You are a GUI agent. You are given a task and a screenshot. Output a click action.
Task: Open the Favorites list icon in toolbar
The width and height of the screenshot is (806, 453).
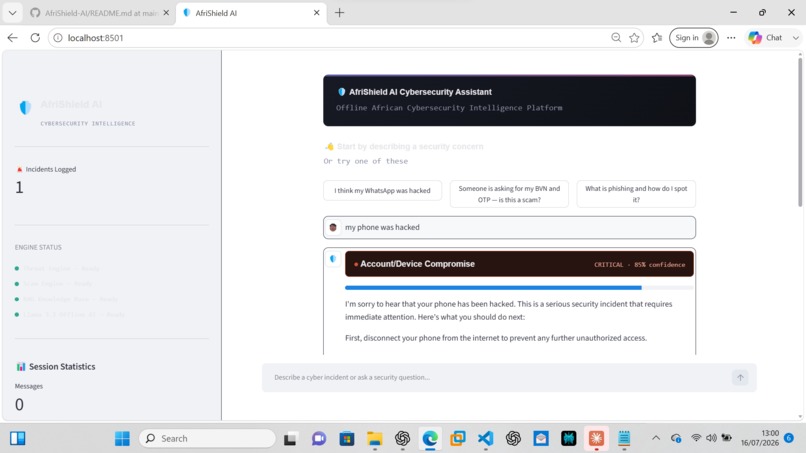coord(657,38)
